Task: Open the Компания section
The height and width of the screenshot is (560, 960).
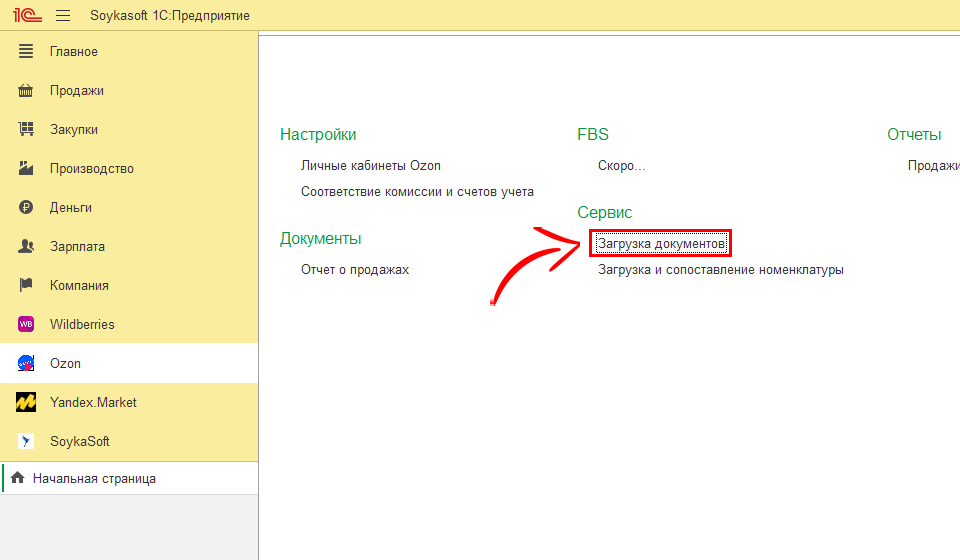Action: click(129, 285)
